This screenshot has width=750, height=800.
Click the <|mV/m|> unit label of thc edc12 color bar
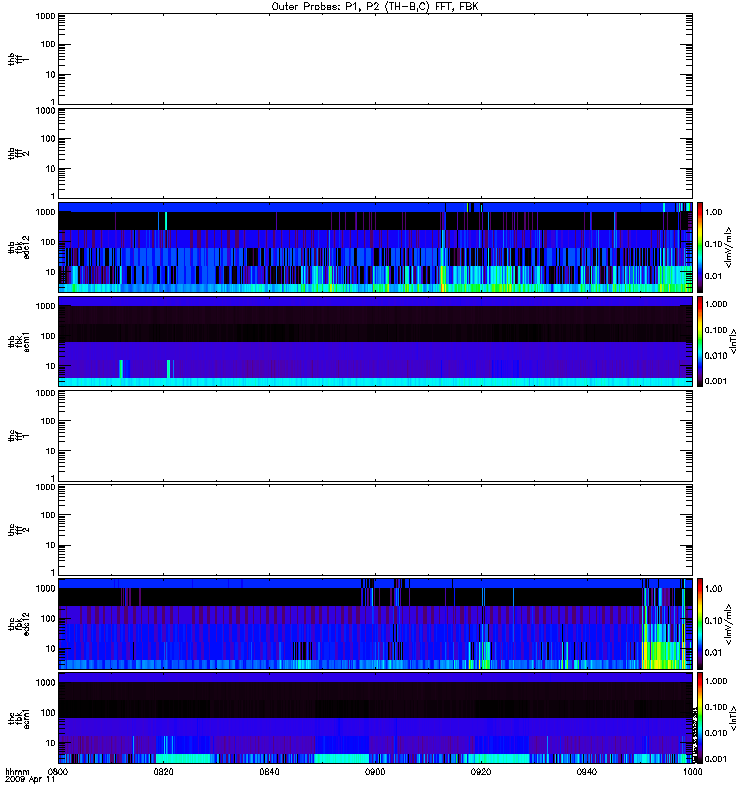point(729,624)
